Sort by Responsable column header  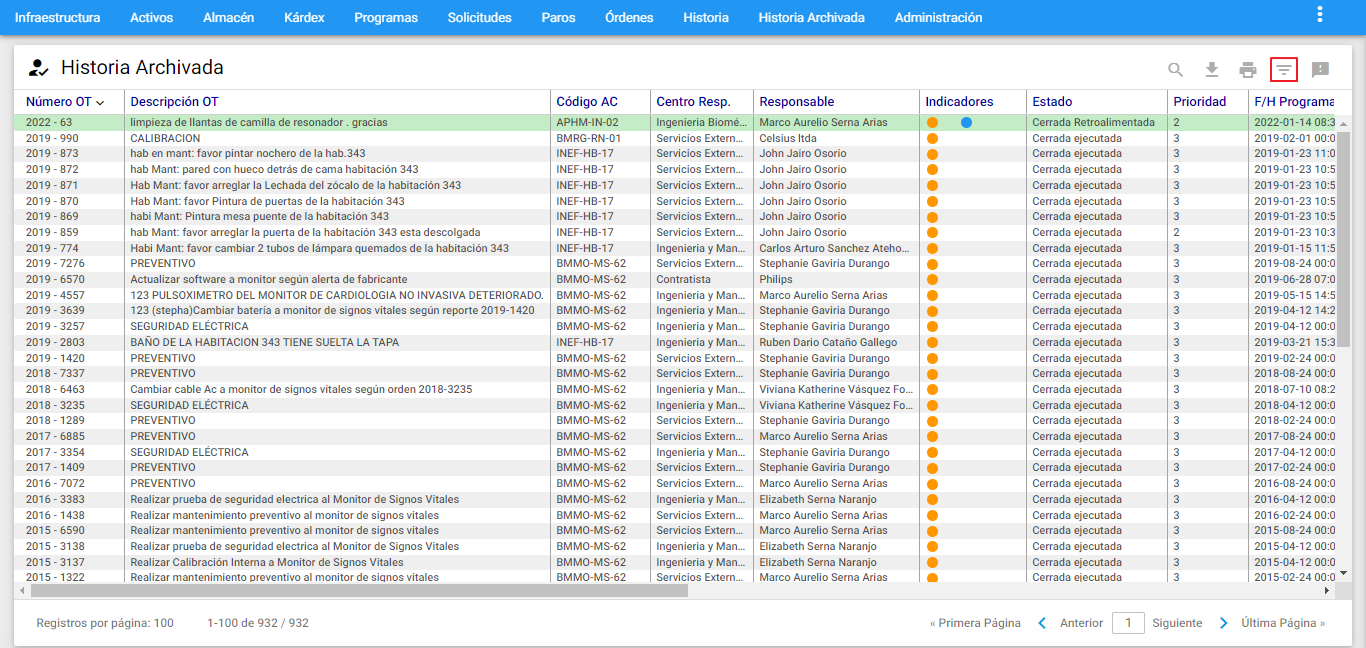[797, 102]
